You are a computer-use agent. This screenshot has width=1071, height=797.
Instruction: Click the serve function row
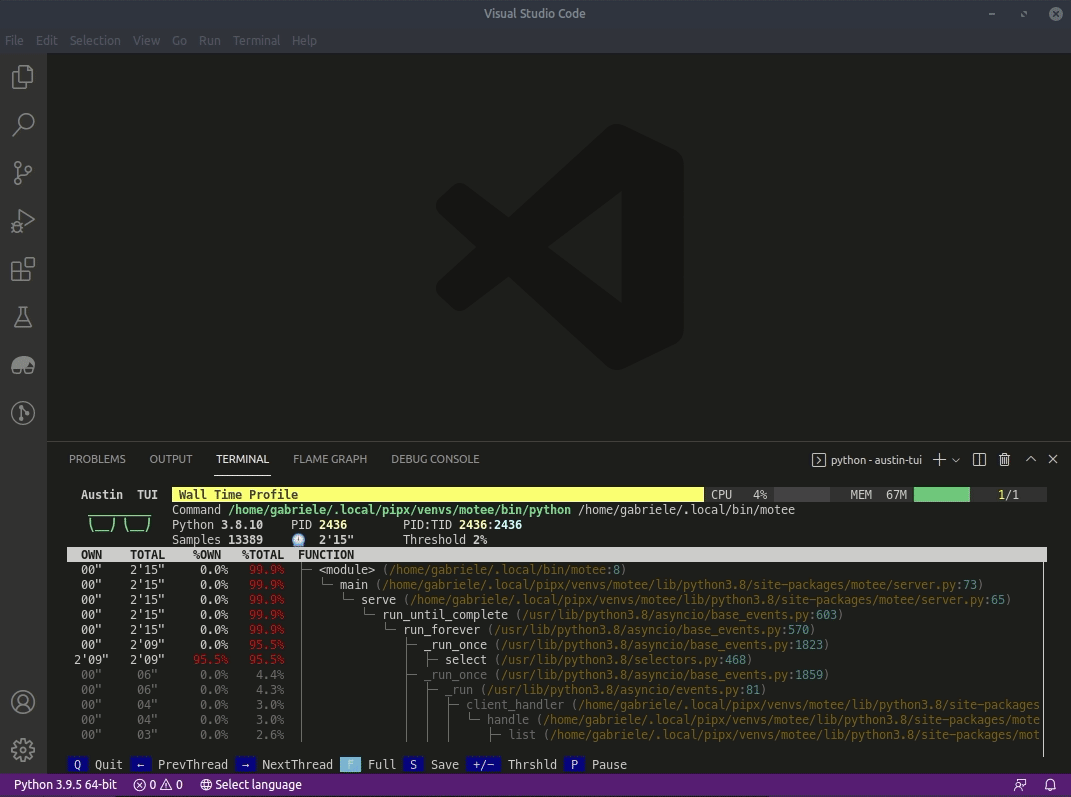pyautogui.click(x=556, y=600)
